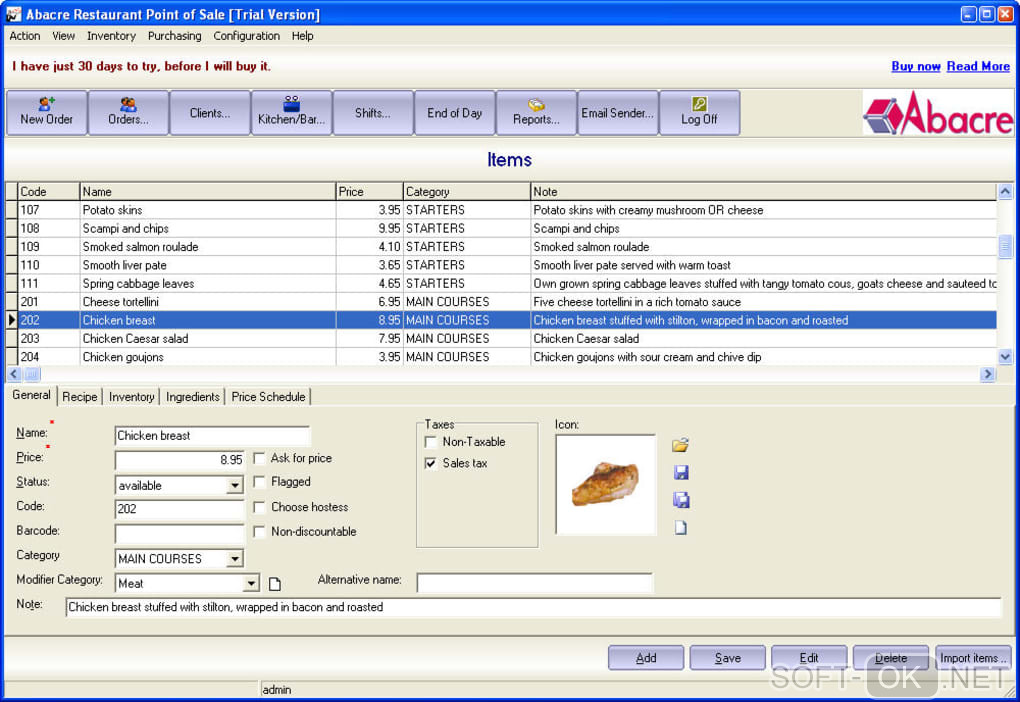Viewport: 1020px width, 702px height.
Task: Click the Name input field
Action: 212,436
